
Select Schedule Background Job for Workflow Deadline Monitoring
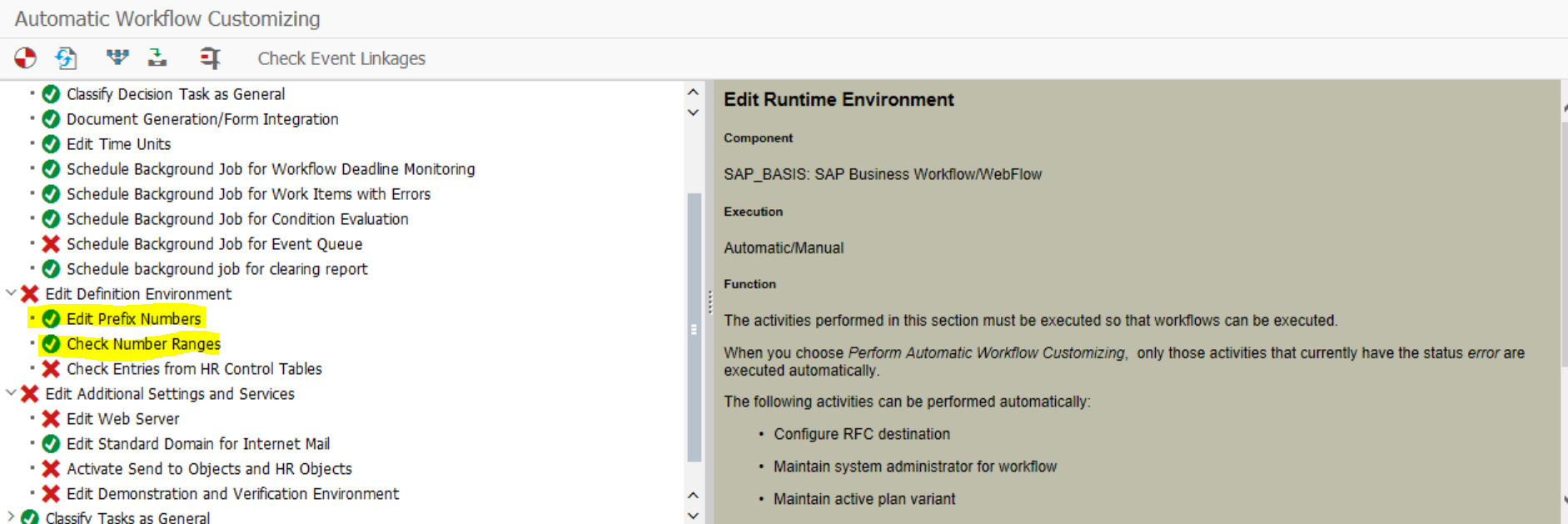271,169
